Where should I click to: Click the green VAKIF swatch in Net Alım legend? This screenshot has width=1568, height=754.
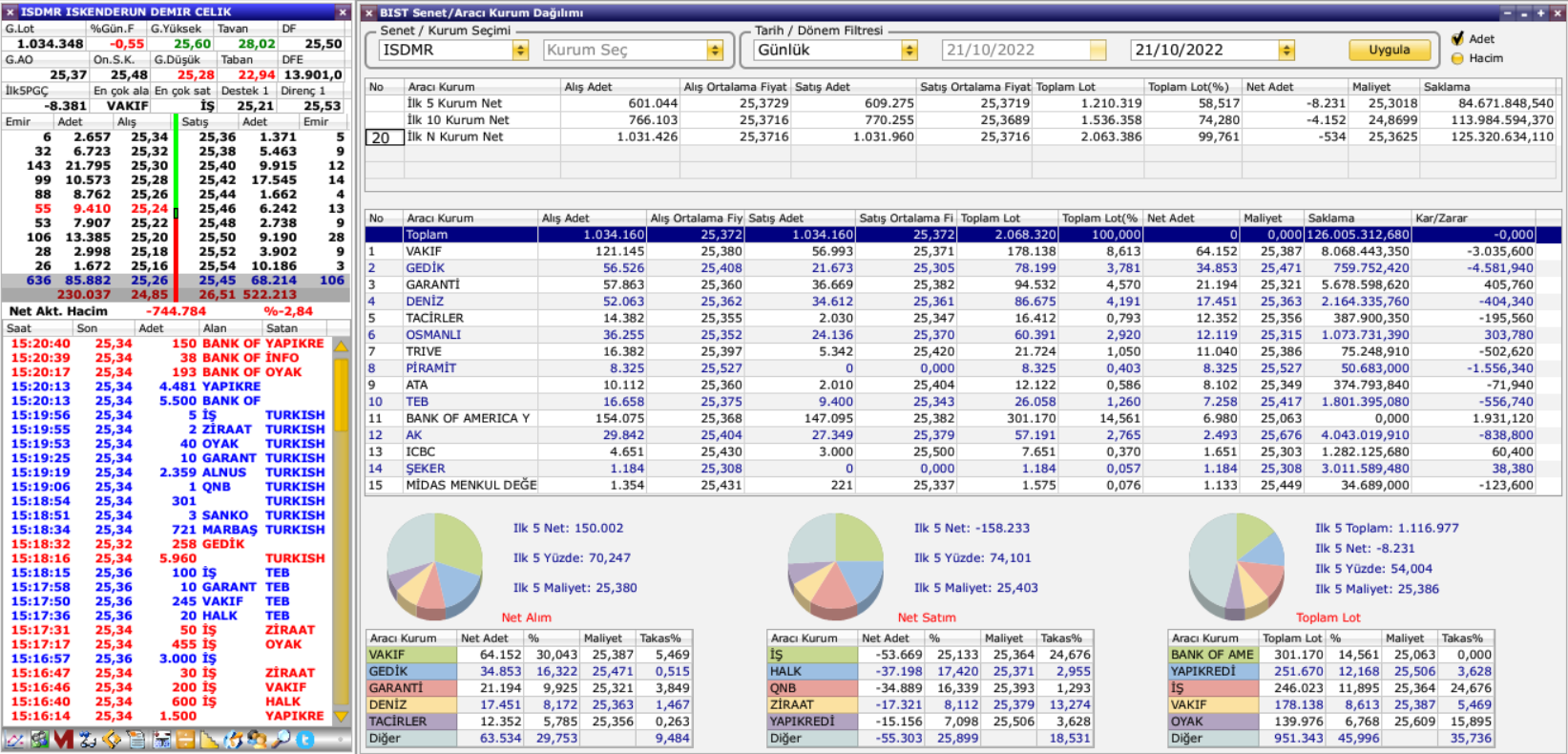[x=411, y=655]
